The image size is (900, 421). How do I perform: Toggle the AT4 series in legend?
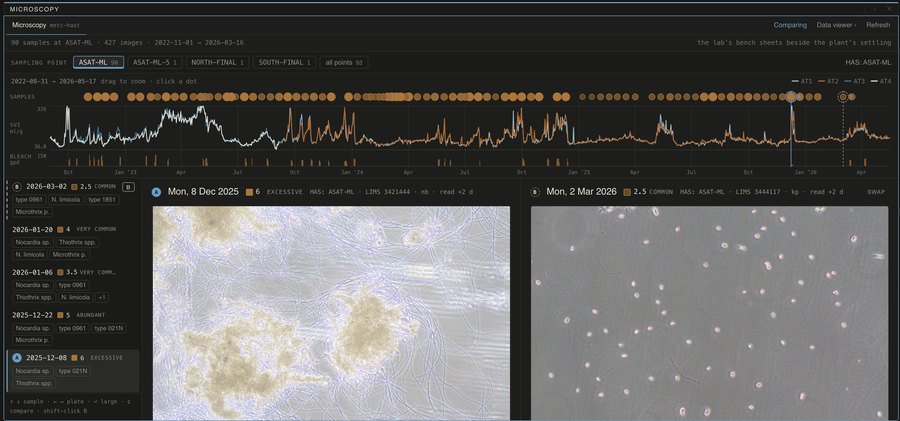pyautogui.click(x=881, y=82)
